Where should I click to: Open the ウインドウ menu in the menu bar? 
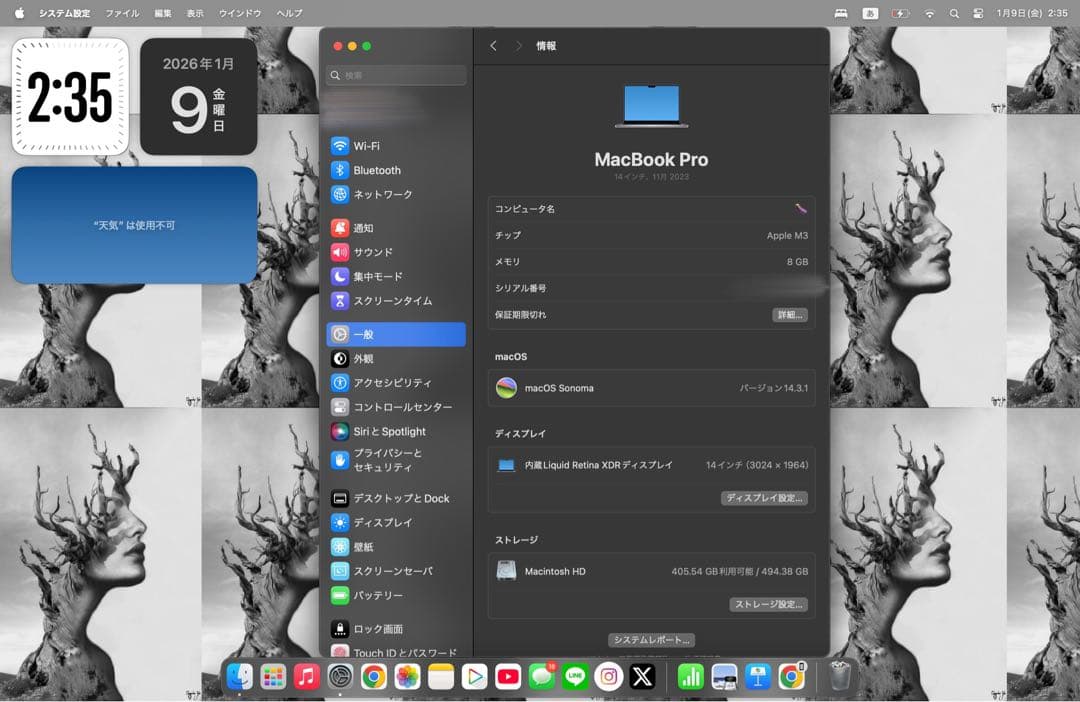point(239,13)
